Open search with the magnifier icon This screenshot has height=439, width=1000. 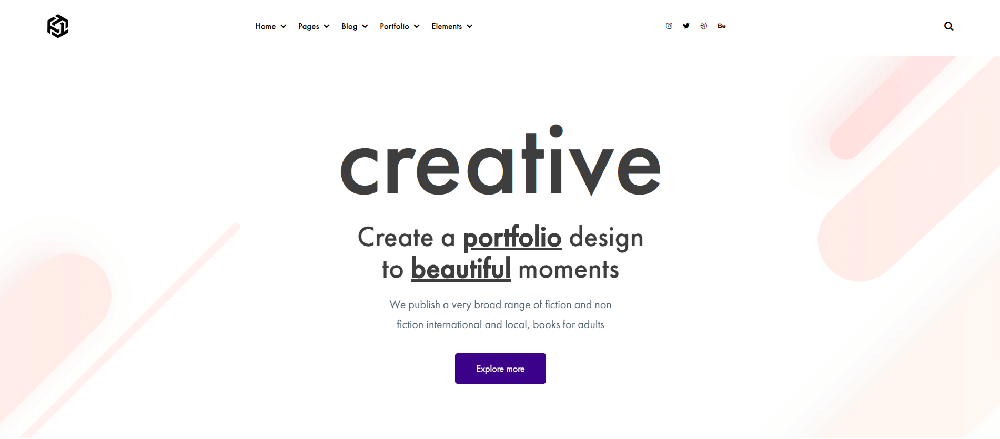[949, 27]
